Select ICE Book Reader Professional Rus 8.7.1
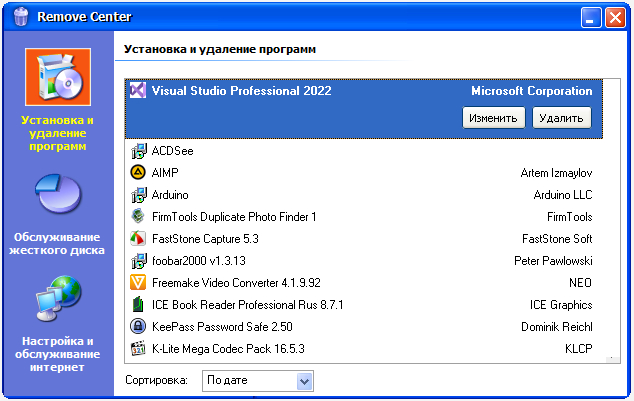Screen dimensions: 634x401 point(362,304)
